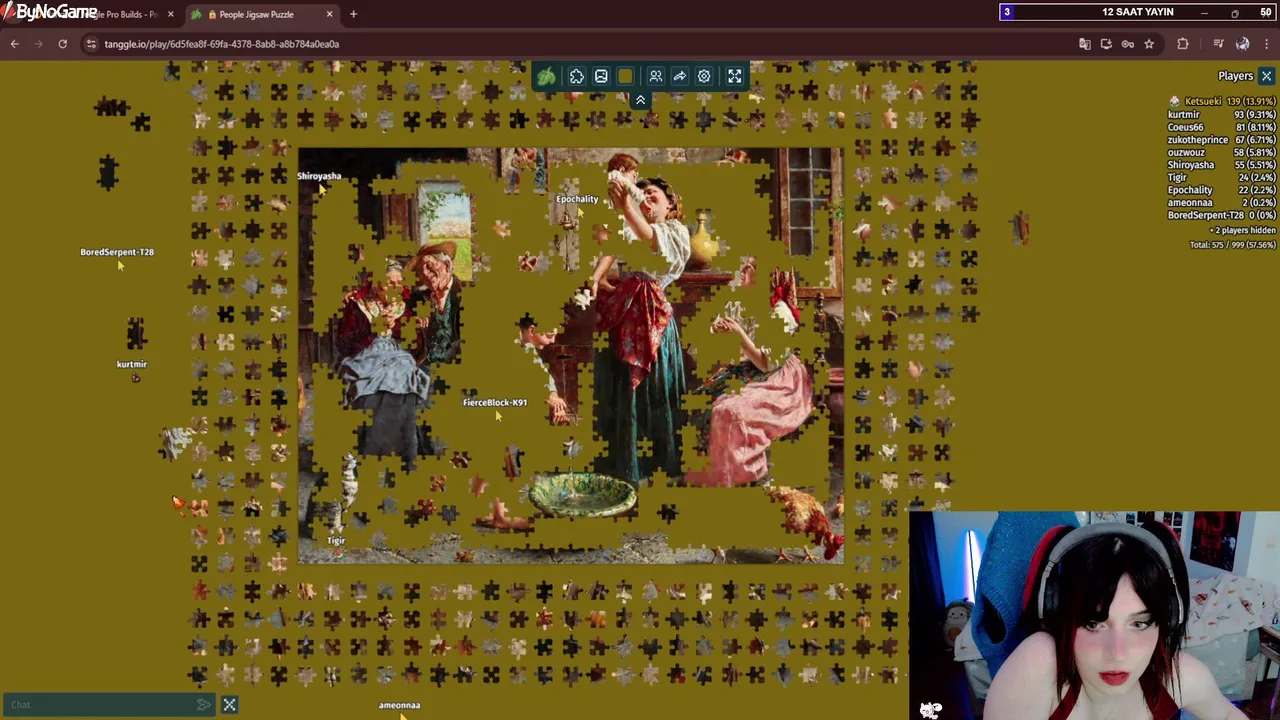The width and height of the screenshot is (1280, 720).
Task: Open media controls icon
Action: (x=1218, y=44)
